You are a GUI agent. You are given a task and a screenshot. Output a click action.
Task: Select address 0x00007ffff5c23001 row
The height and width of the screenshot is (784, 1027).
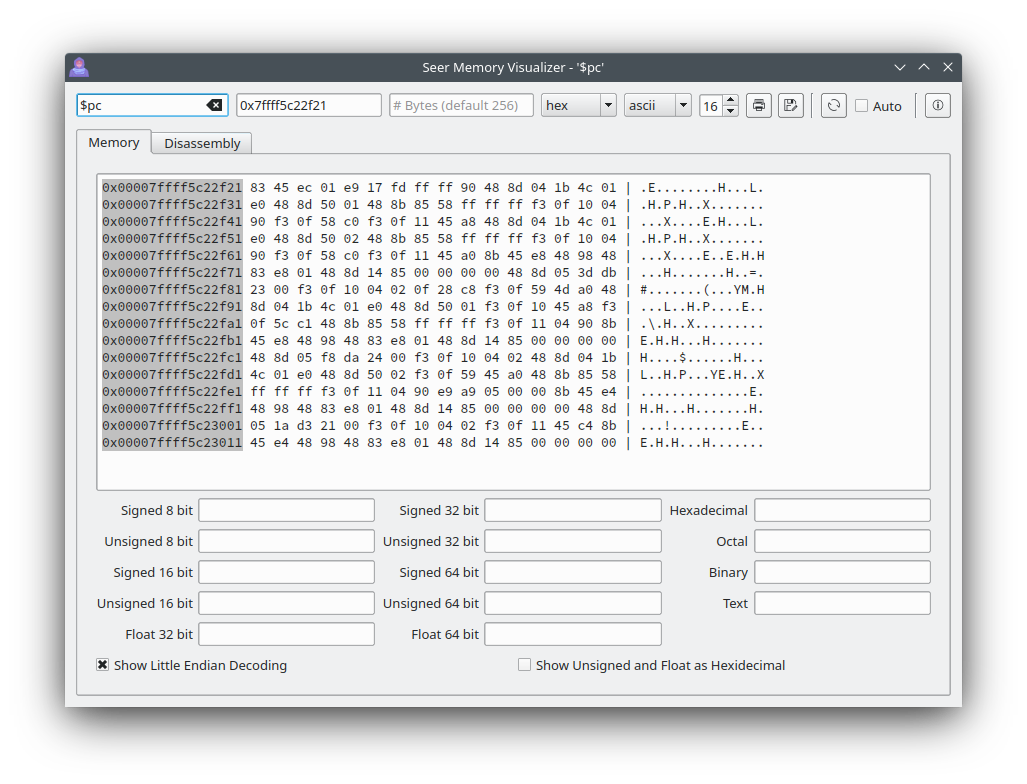click(172, 426)
